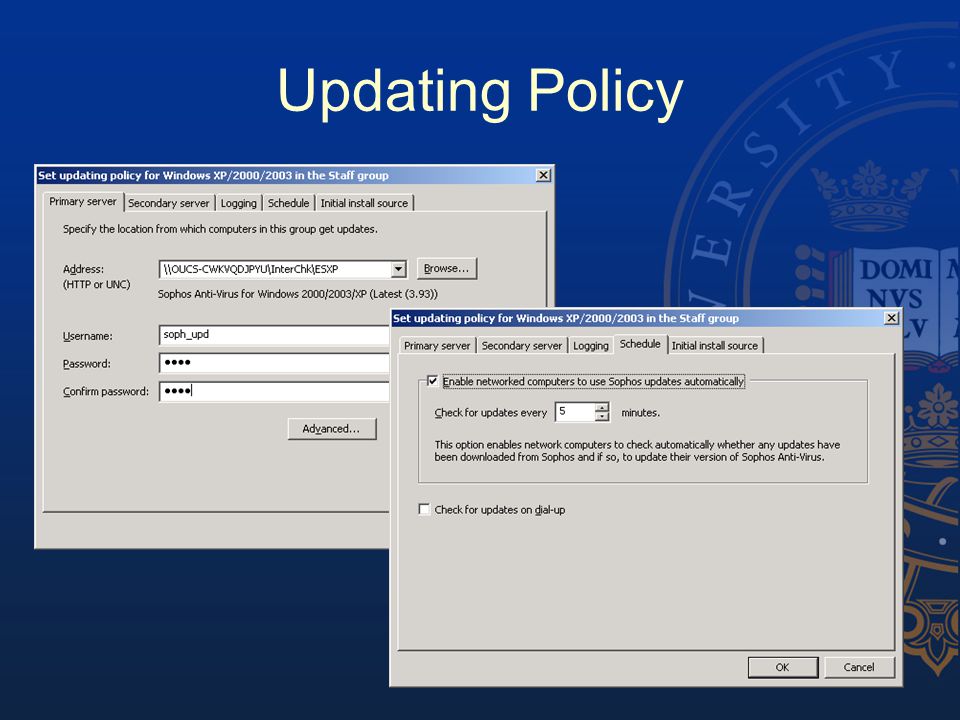
Task: Click in the Password field
Action: click(274, 363)
